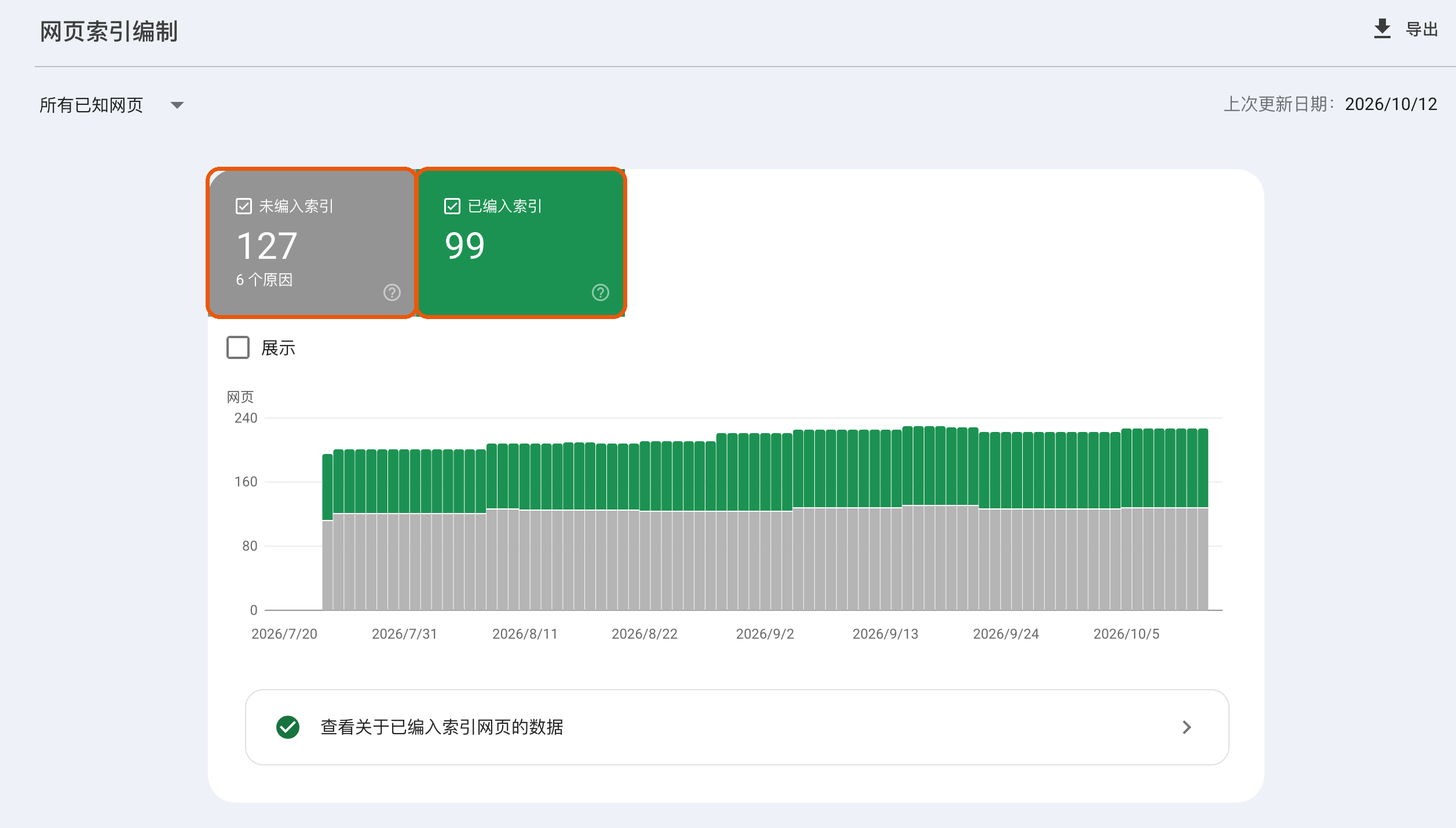
Task: Select the 99 indexed count
Action: coord(464,246)
